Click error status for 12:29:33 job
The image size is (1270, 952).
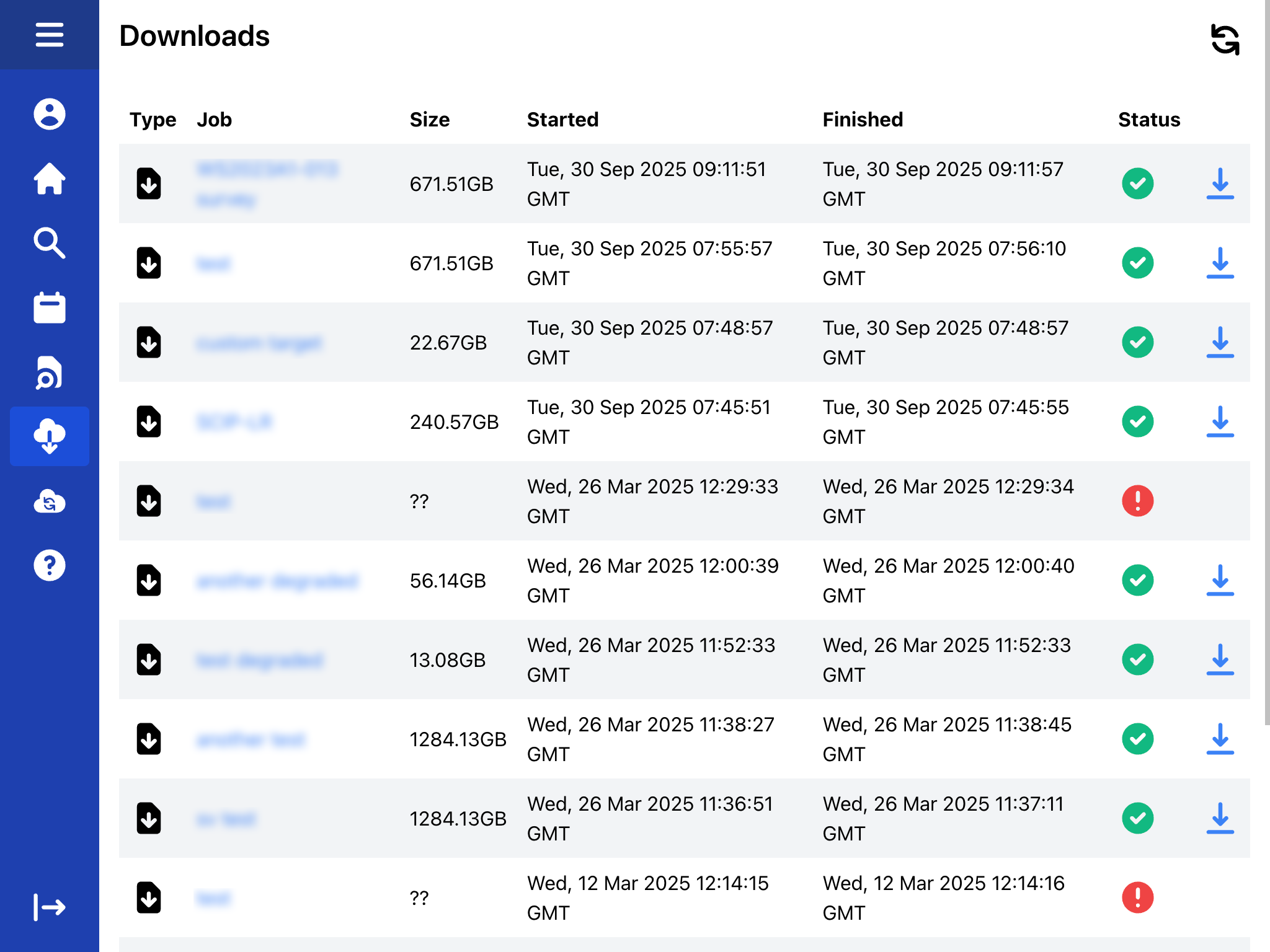1137,501
